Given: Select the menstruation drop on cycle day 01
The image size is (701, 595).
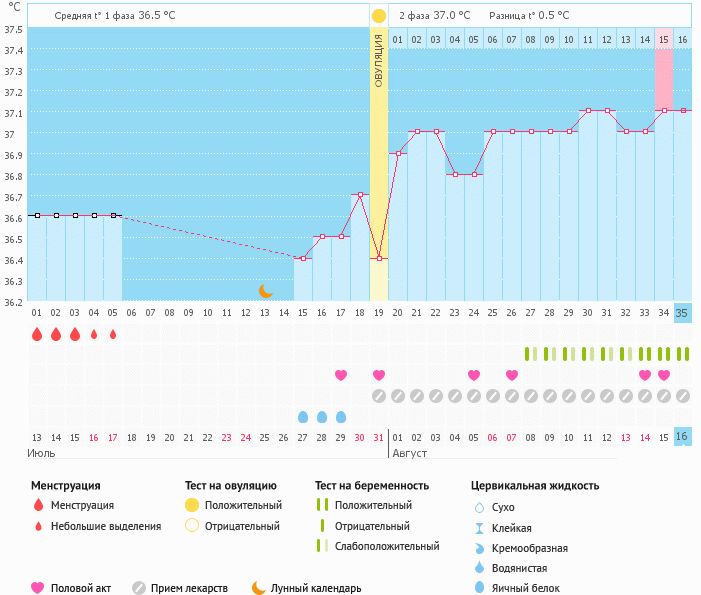Looking at the screenshot, I should (x=37, y=335).
